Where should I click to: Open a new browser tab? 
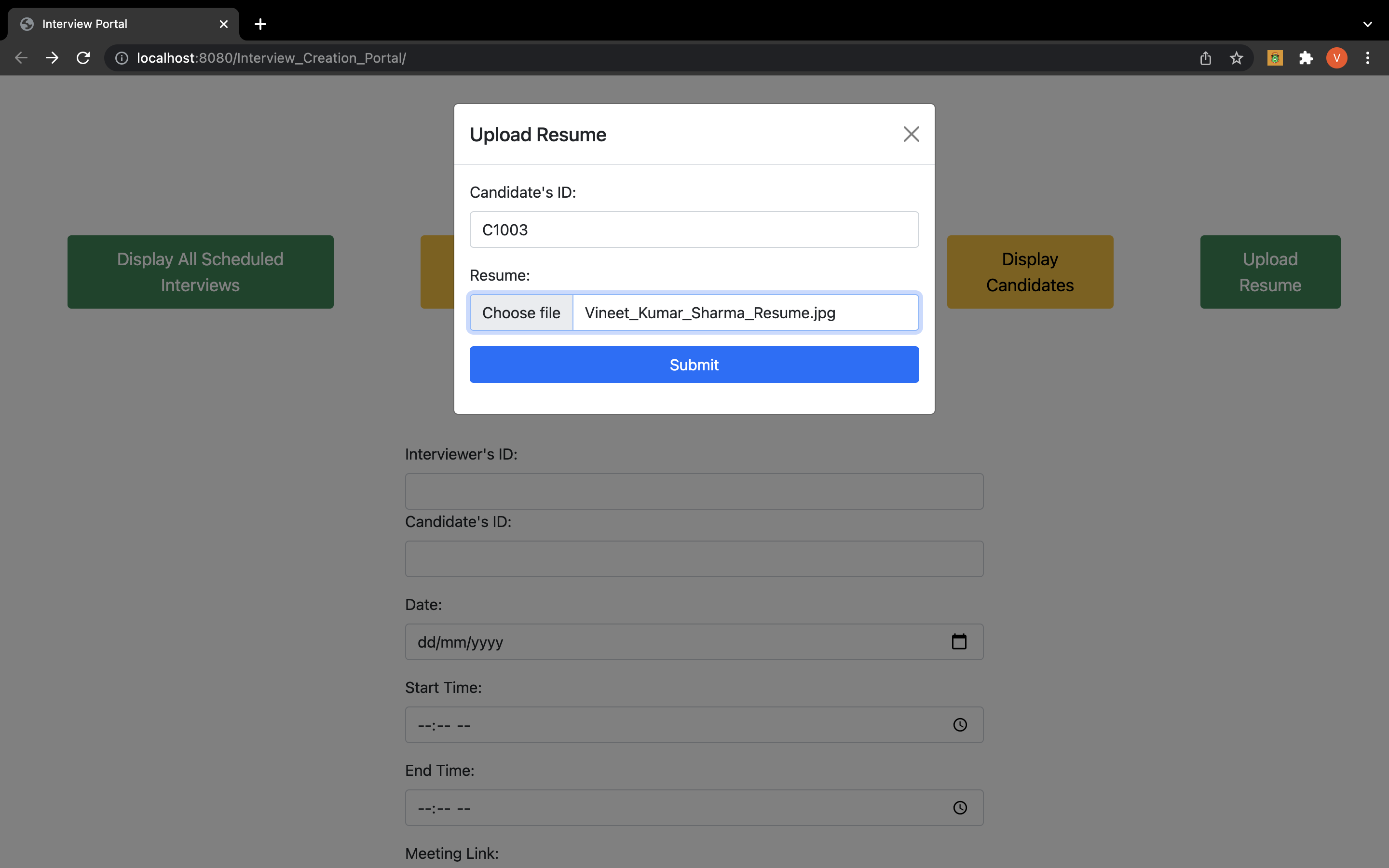(260, 24)
